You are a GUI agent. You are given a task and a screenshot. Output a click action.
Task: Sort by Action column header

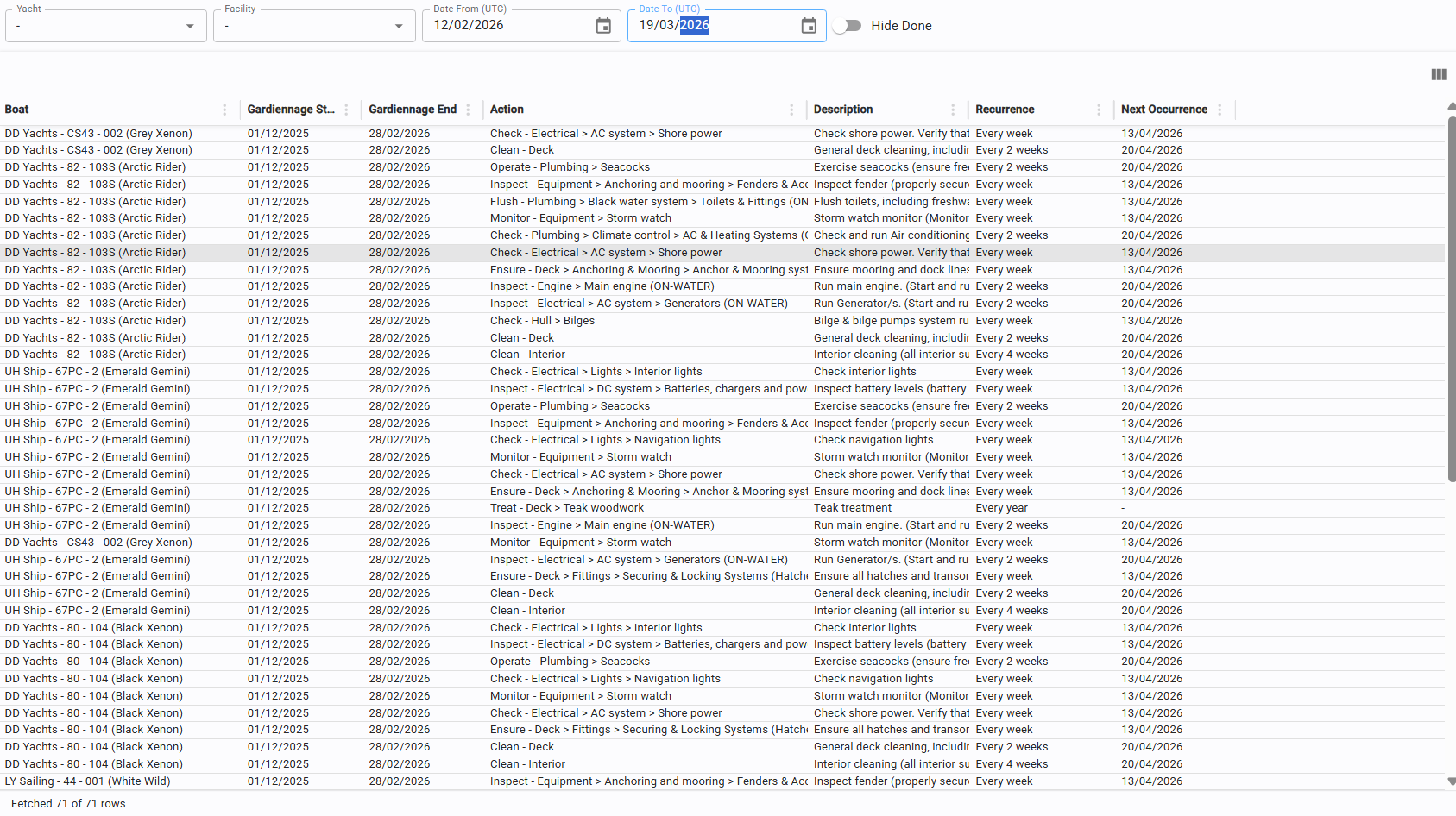[507, 110]
